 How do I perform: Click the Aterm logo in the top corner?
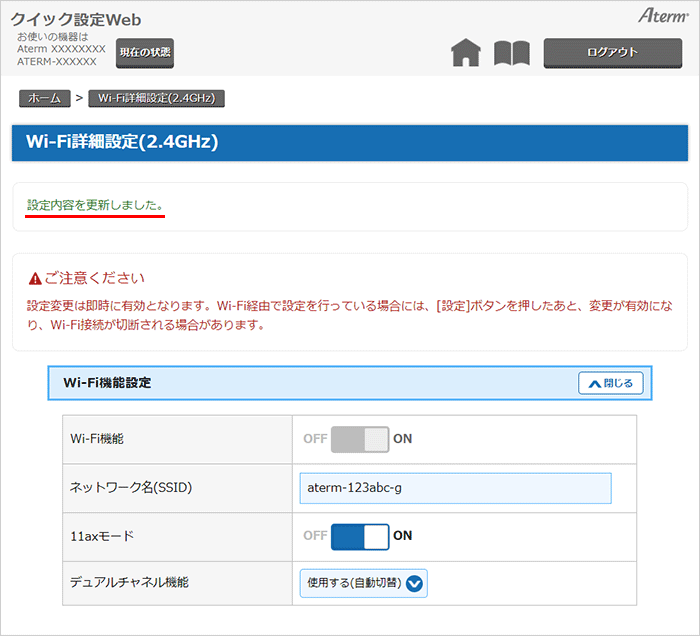(x=662, y=17)
